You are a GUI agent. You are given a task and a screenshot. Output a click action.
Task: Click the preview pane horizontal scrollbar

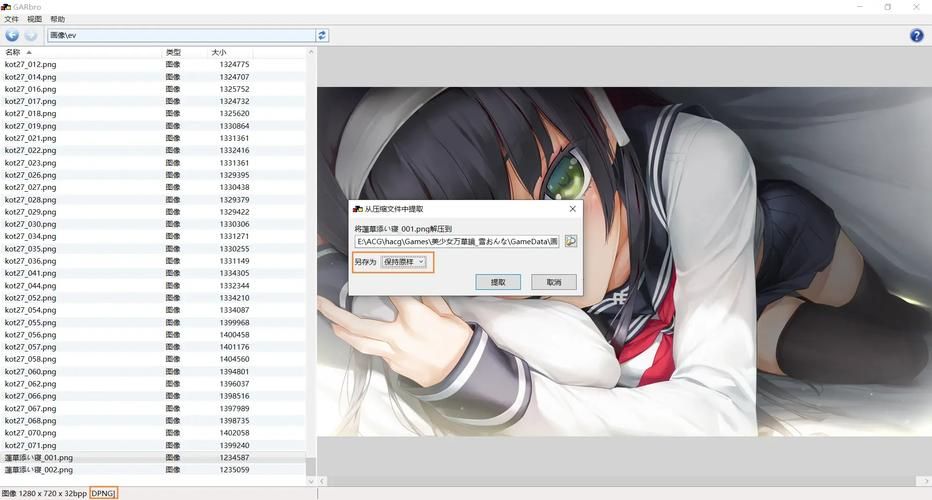[x=624, y=481]
